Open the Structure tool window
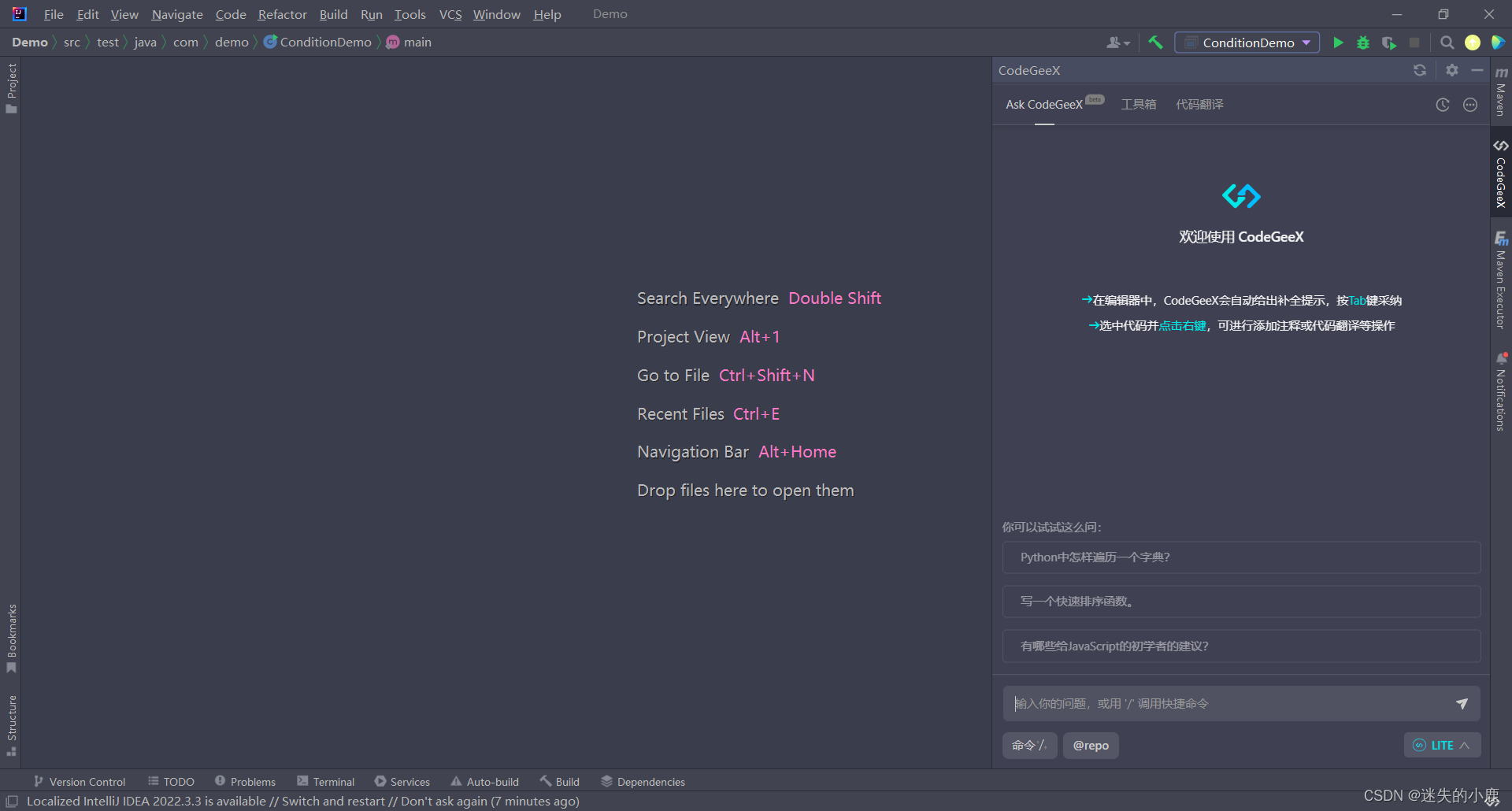Image resolution: width=1512 pixels, height=811 pixels. coord(11,726)
